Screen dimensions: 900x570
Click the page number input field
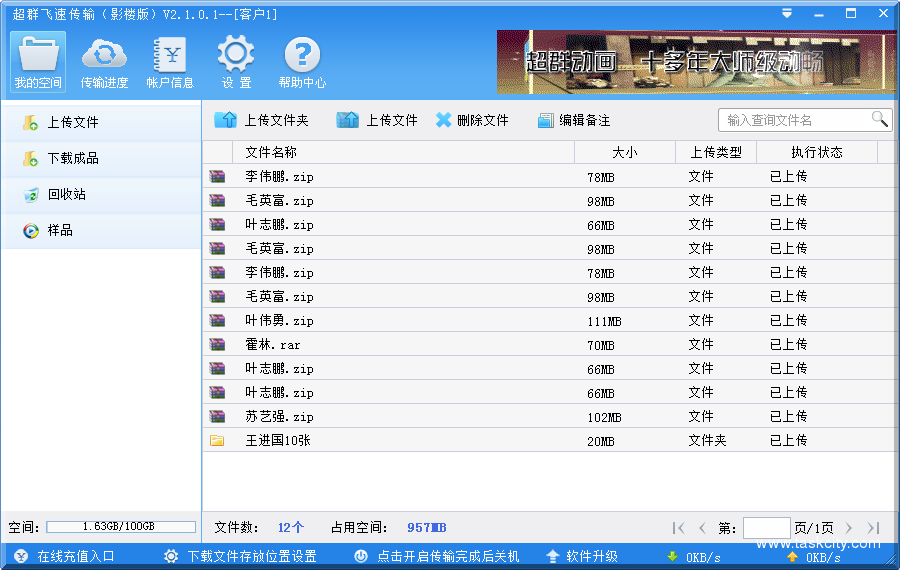pos(766,527)
